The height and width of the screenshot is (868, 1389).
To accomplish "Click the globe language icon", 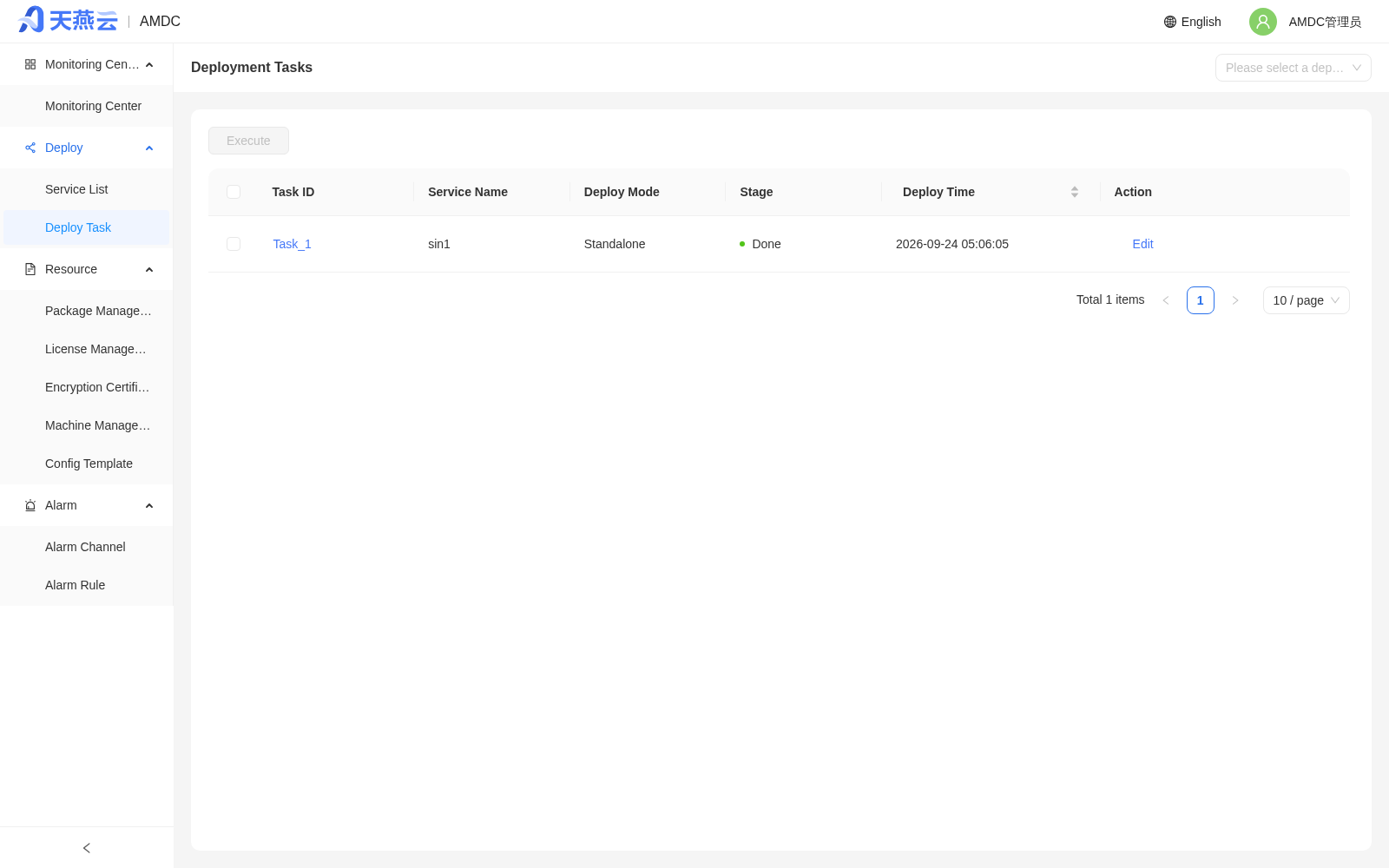I will (x=1170, y=22).
